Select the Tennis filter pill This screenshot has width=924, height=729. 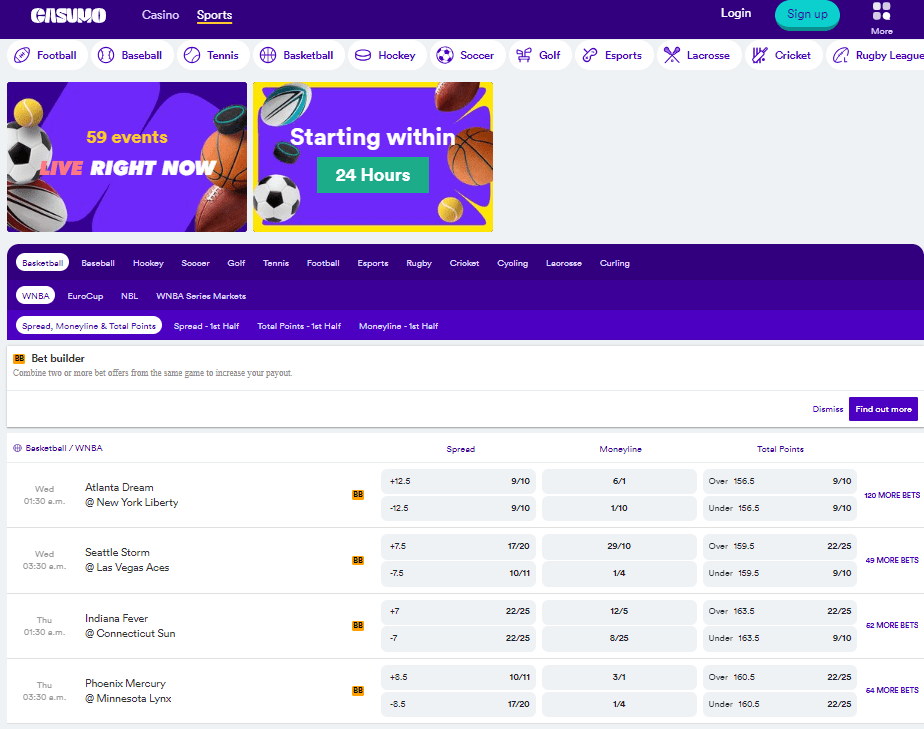[x=275, y=263]
